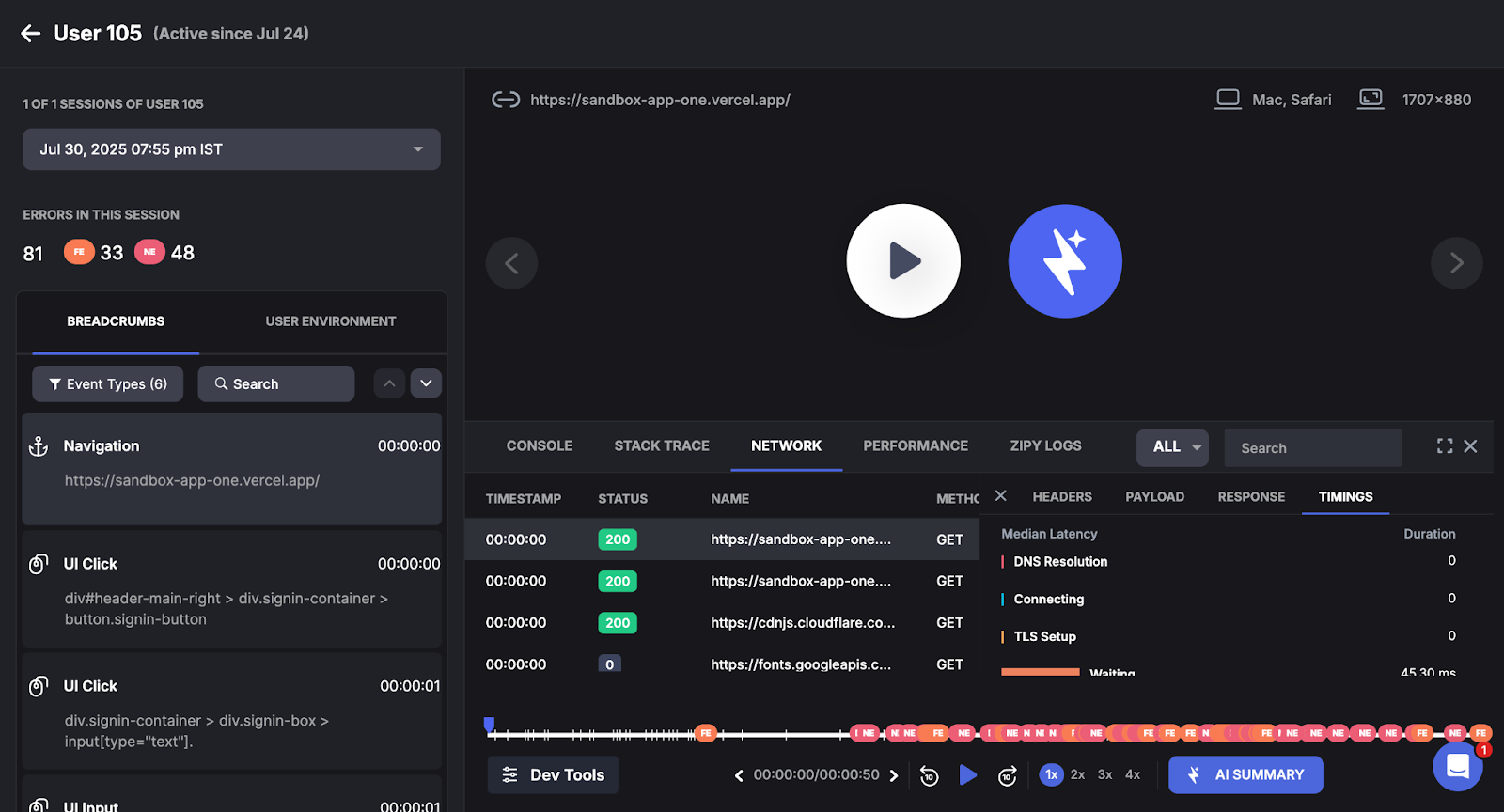The image size is (1504, 812).
Task: Rewind 10 seconds
Action: (x=929, y=775)
